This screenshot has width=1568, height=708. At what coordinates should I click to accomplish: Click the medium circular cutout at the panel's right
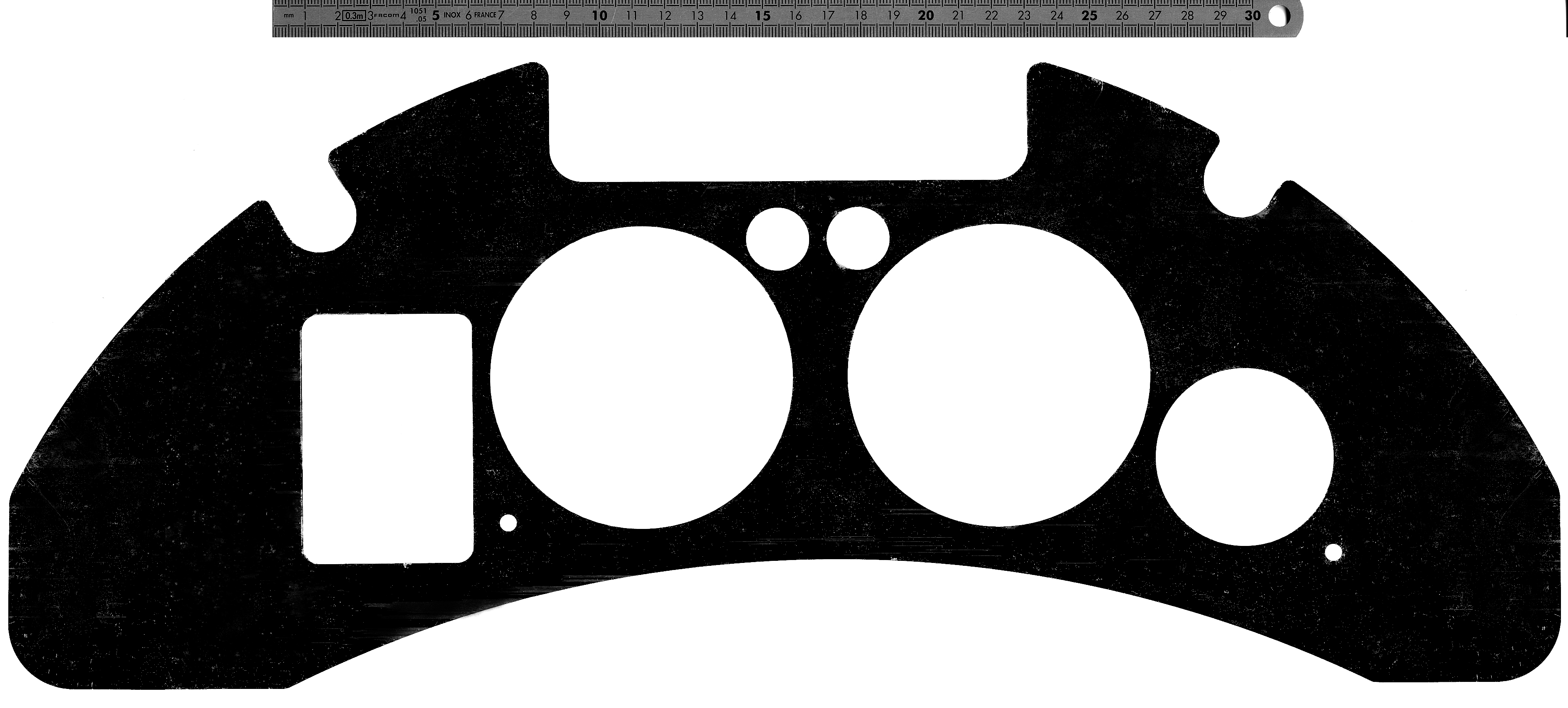(1245, 456)
